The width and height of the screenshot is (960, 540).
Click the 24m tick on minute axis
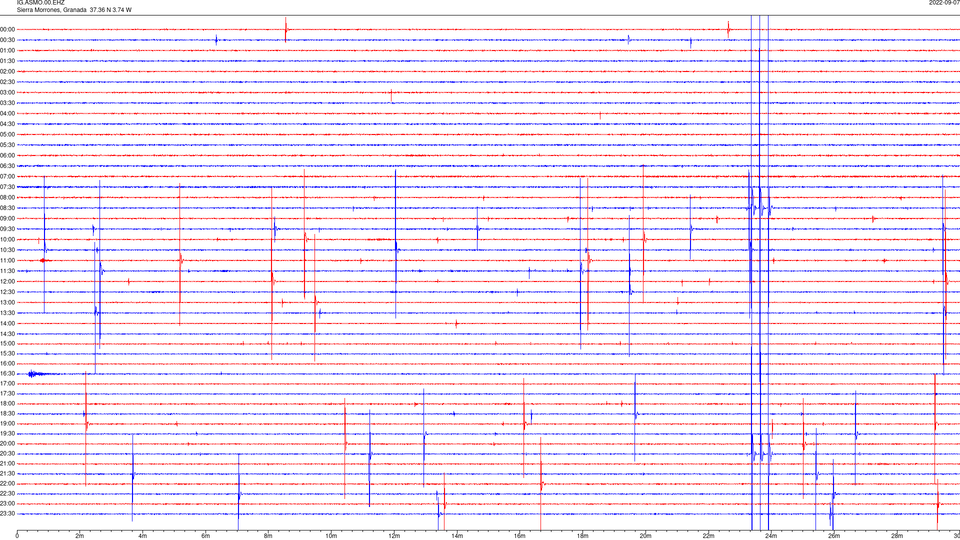coord(771,536)
